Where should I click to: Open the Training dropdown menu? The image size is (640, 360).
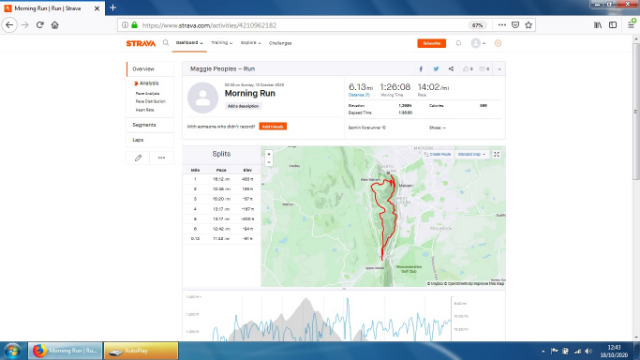click(x=222, y=43)
